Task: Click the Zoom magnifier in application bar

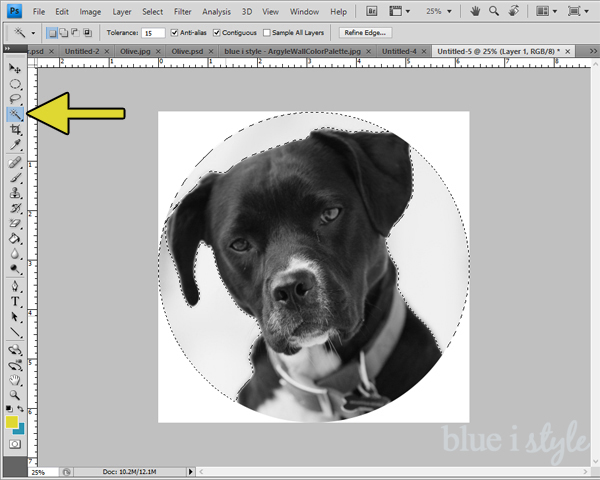Action: click(494, 11)
